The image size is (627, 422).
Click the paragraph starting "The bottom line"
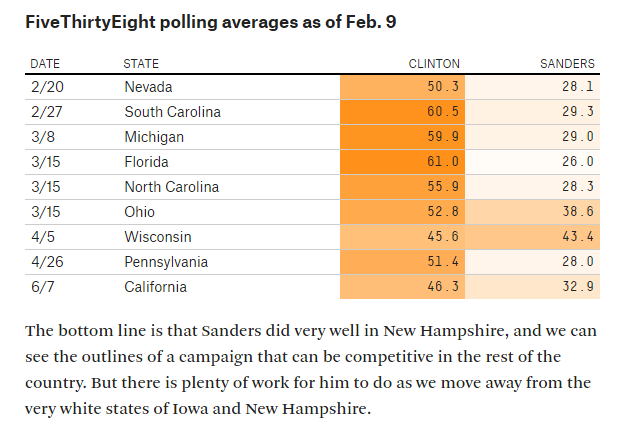tap(312, 370)
